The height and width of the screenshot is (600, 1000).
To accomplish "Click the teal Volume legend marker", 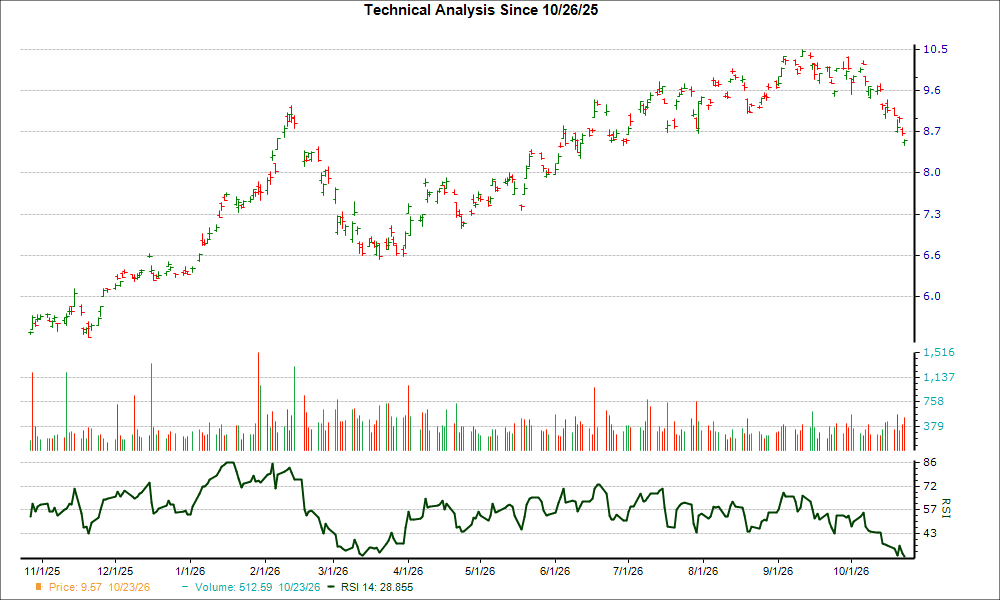I will click(185, 587).
